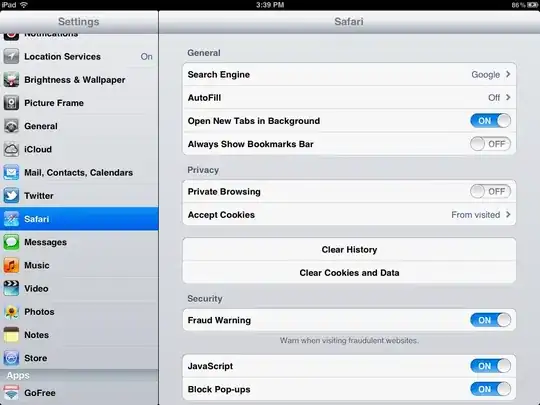
Task: Tap the GoFree app icon
Action: [11, 393]
